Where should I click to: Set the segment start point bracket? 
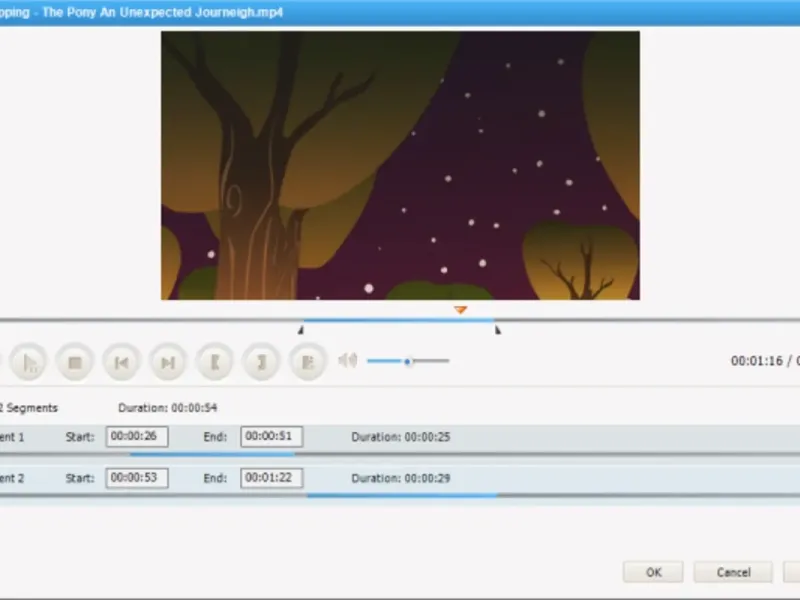tap(215, 363)
